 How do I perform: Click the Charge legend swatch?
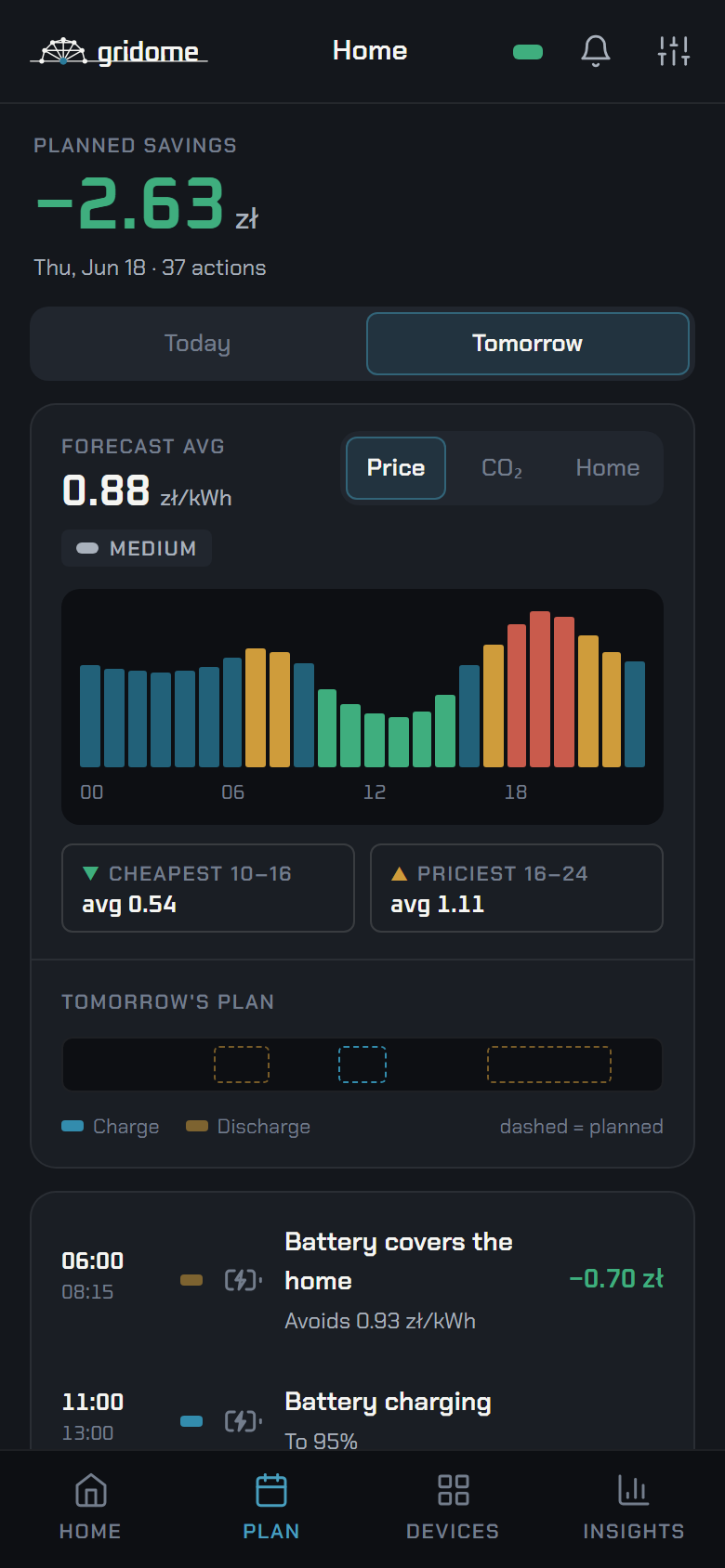point(72,1126)
